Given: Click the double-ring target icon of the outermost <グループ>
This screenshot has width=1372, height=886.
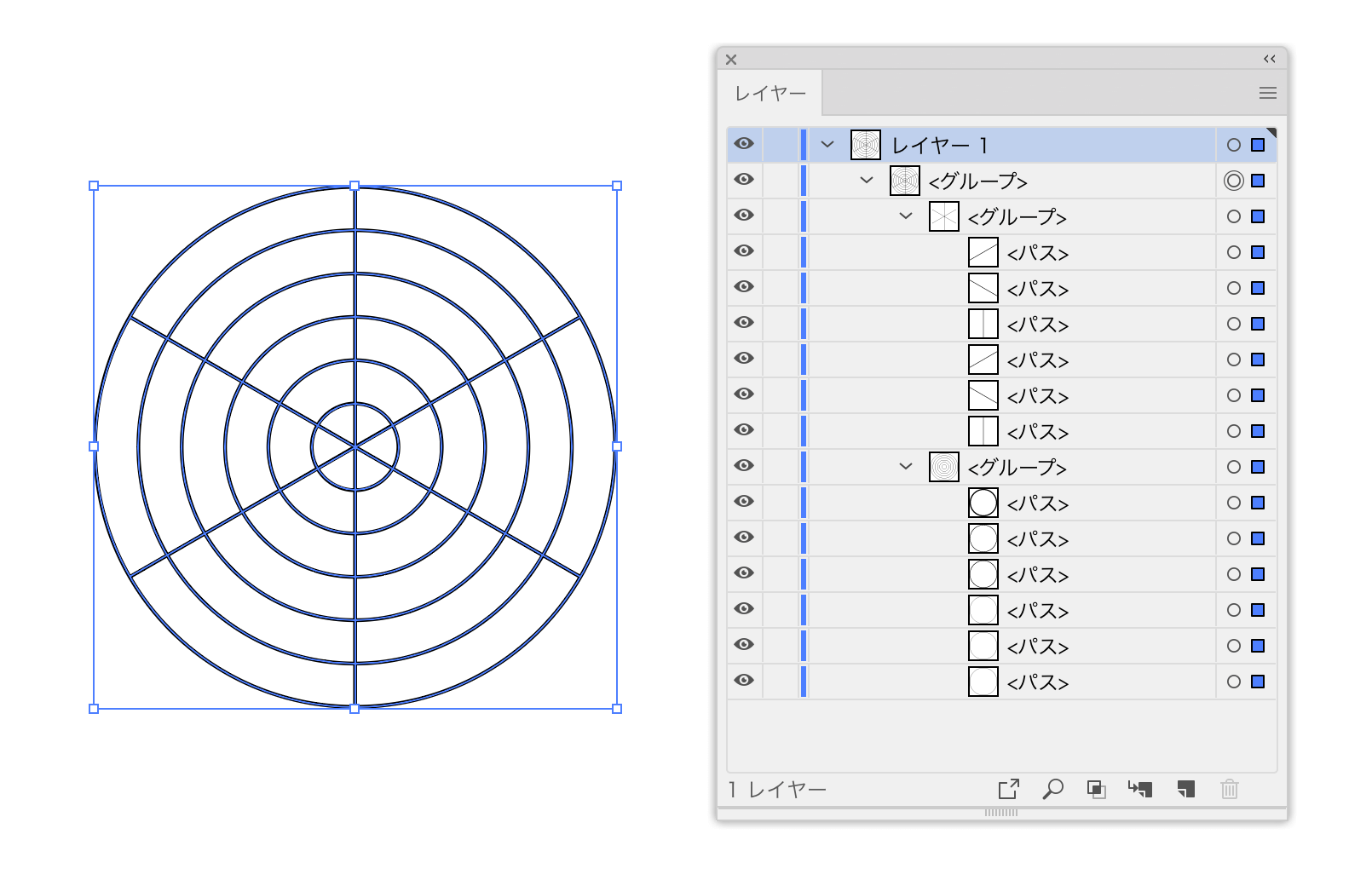Looking at the screenshot, I should point(1233,181).
